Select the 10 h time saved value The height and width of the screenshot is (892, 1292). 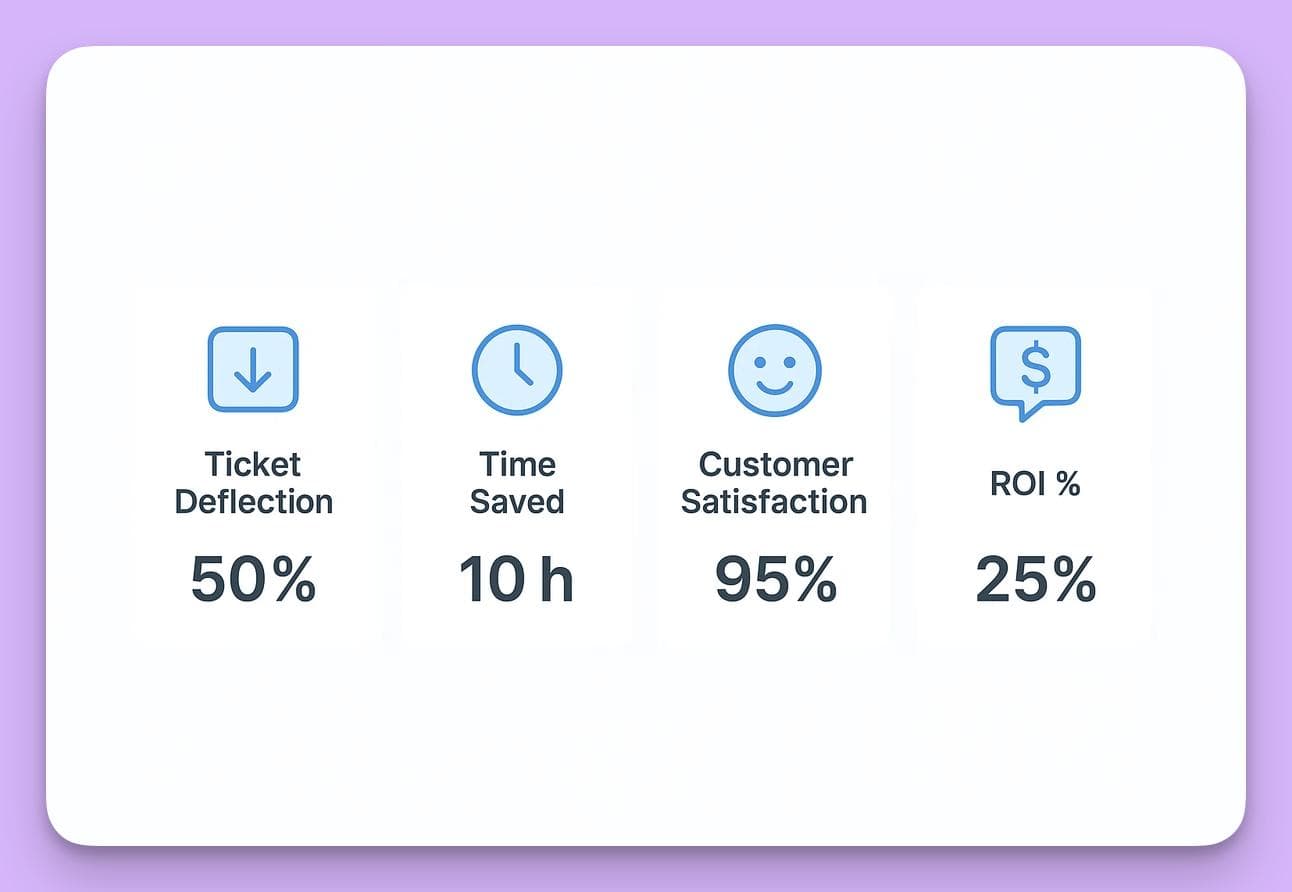(x=516, y=579)
